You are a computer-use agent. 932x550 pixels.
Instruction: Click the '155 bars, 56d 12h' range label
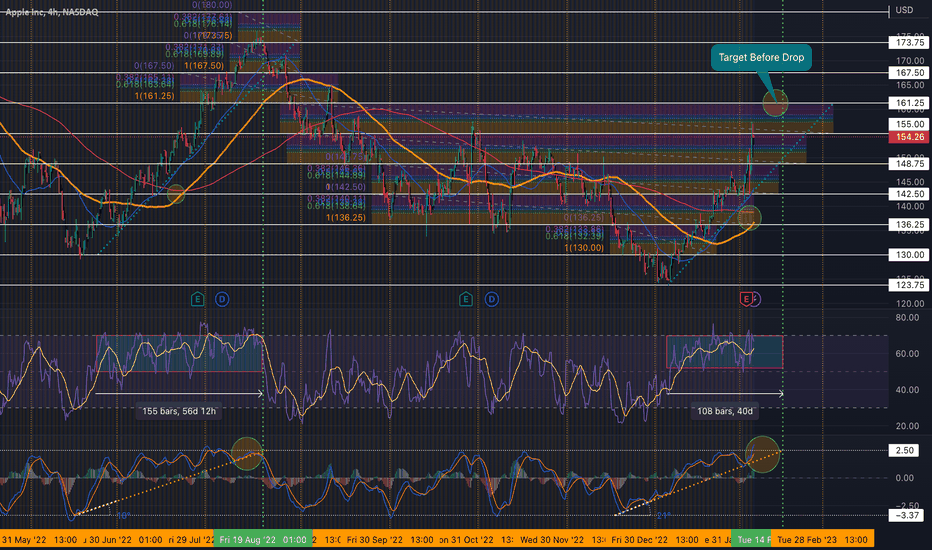(179, 411)
